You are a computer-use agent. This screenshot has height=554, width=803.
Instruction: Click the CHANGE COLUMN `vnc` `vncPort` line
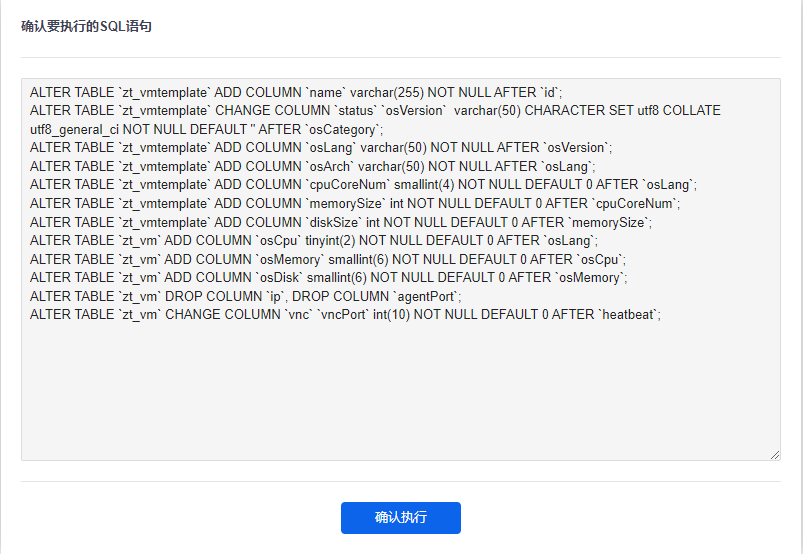coord(345,314)
